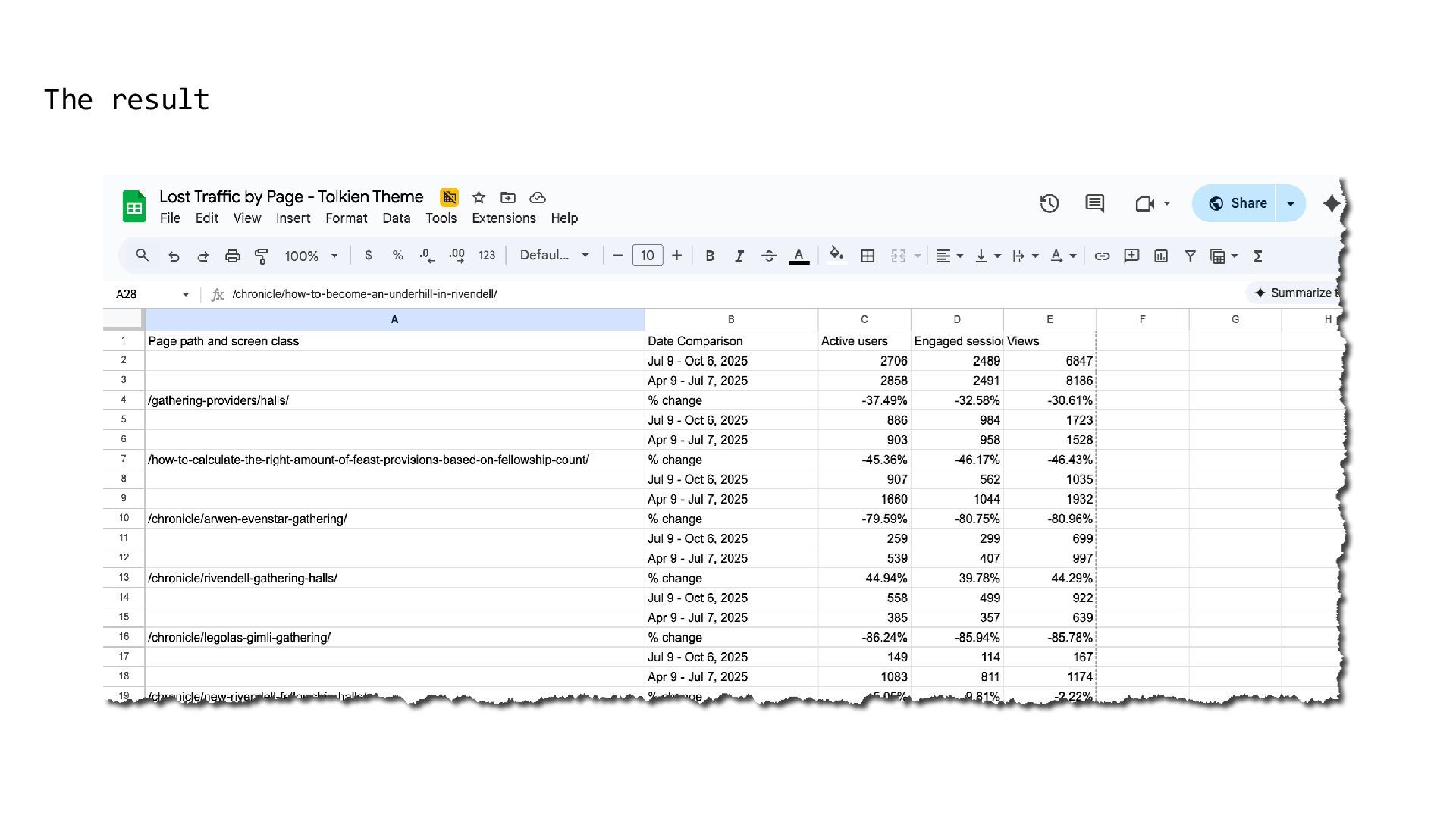The image size is (1456, 819).
Task: Click the print icon
Action: tap(232, 256)
